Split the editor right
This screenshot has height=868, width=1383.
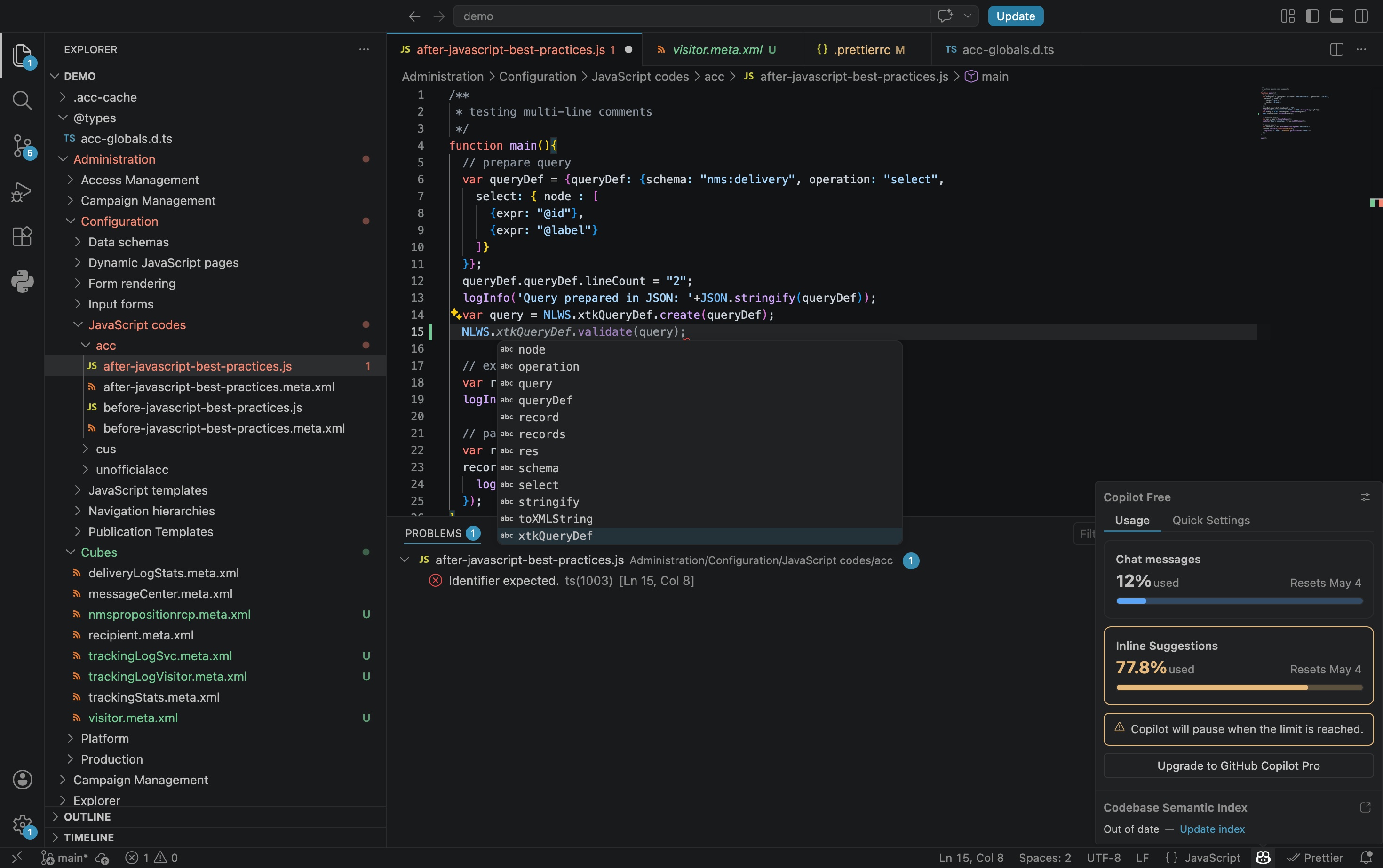coord(1336,49)
